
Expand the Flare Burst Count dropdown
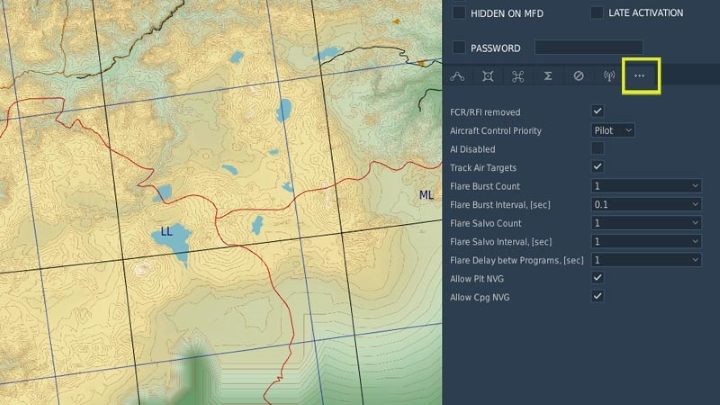click(646, 186)
